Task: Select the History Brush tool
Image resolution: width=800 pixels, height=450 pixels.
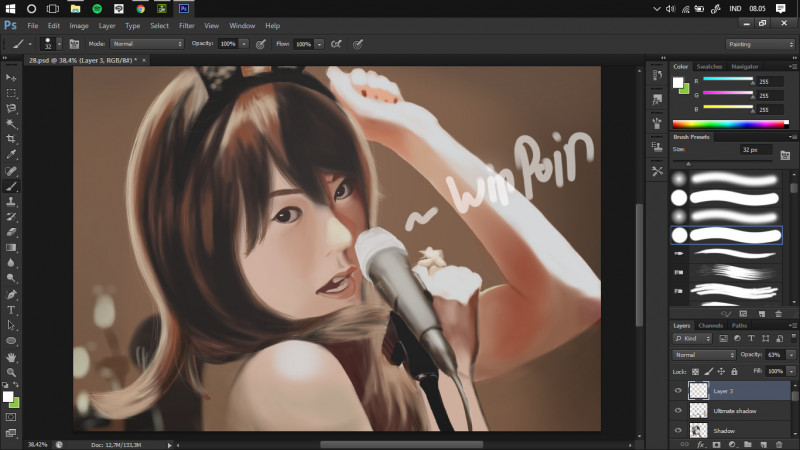Action: click(x=11, y=217)
